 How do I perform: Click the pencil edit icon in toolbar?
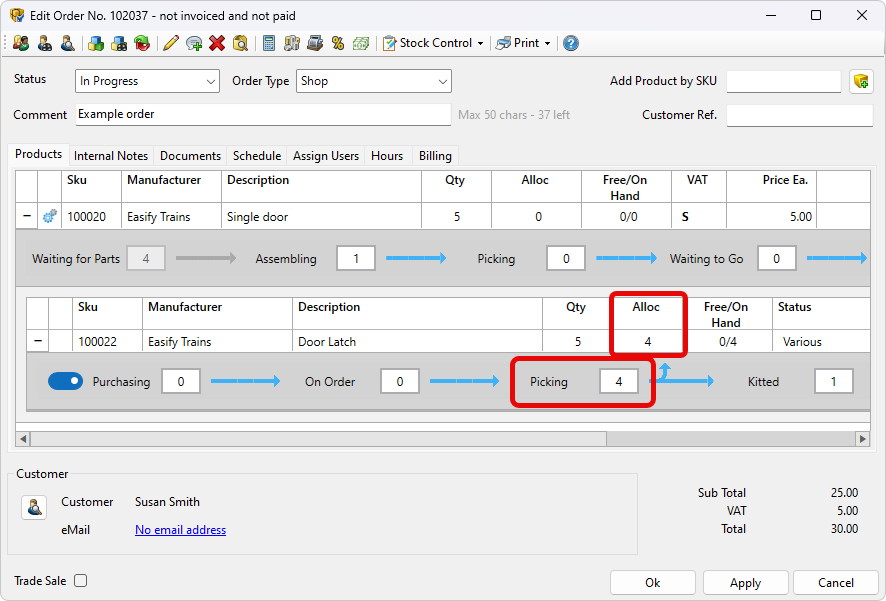pyautogui.click(x=171, y=43)
